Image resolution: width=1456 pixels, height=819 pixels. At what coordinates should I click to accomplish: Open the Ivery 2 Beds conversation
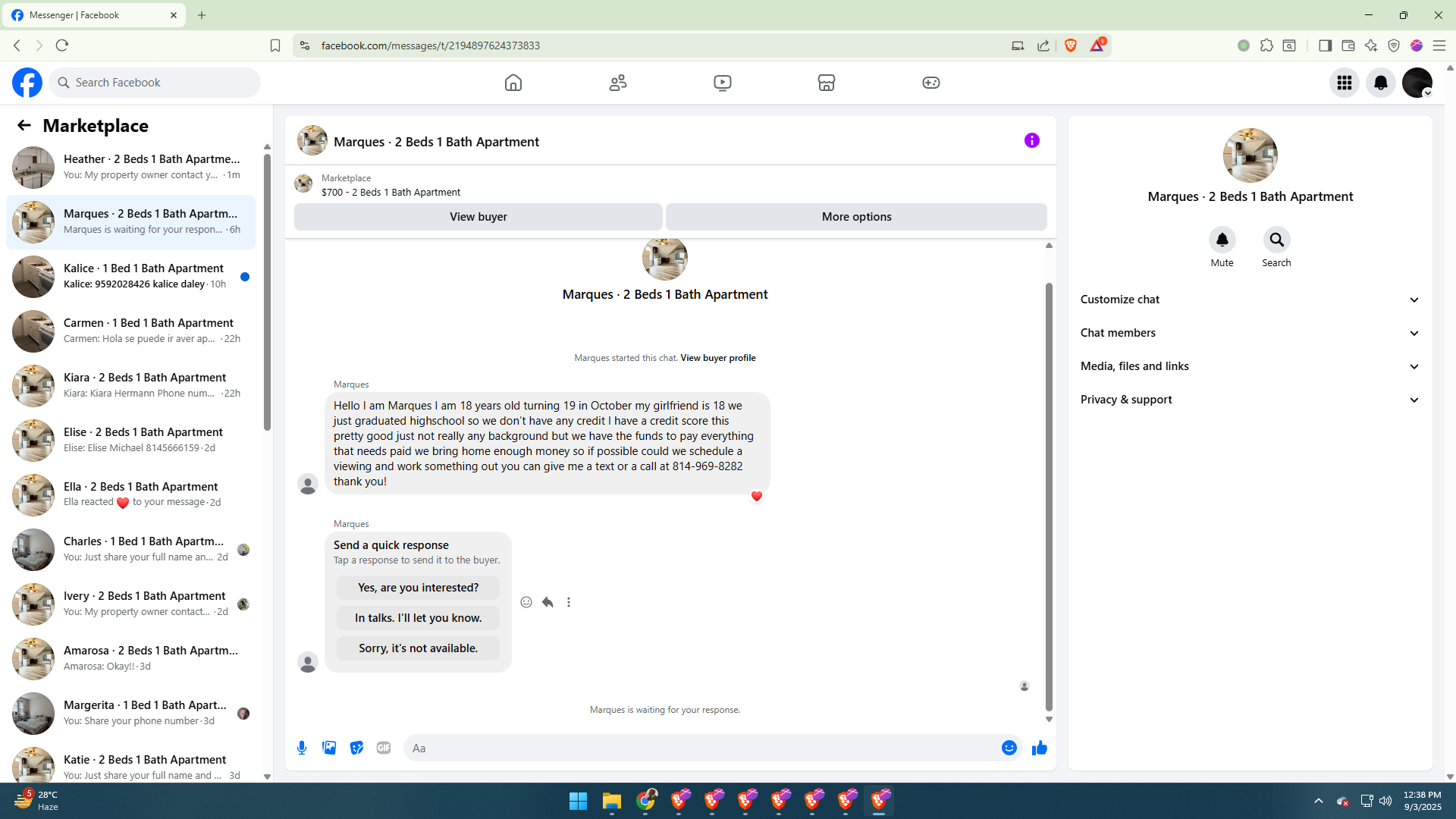130,604
